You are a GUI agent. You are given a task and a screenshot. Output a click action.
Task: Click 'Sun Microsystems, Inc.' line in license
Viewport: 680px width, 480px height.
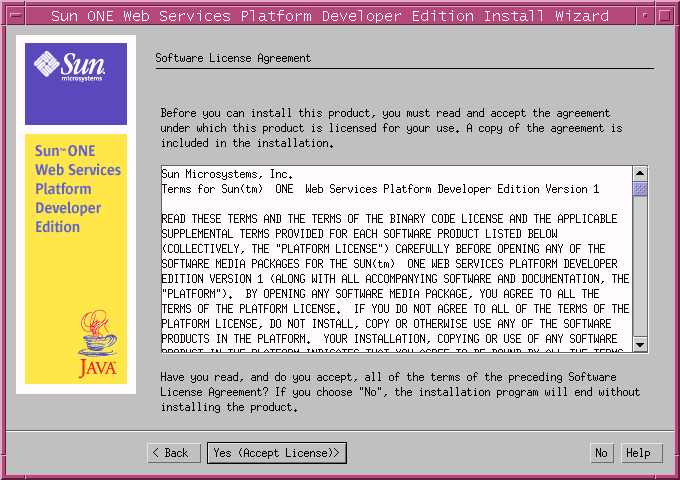(227, 174)
